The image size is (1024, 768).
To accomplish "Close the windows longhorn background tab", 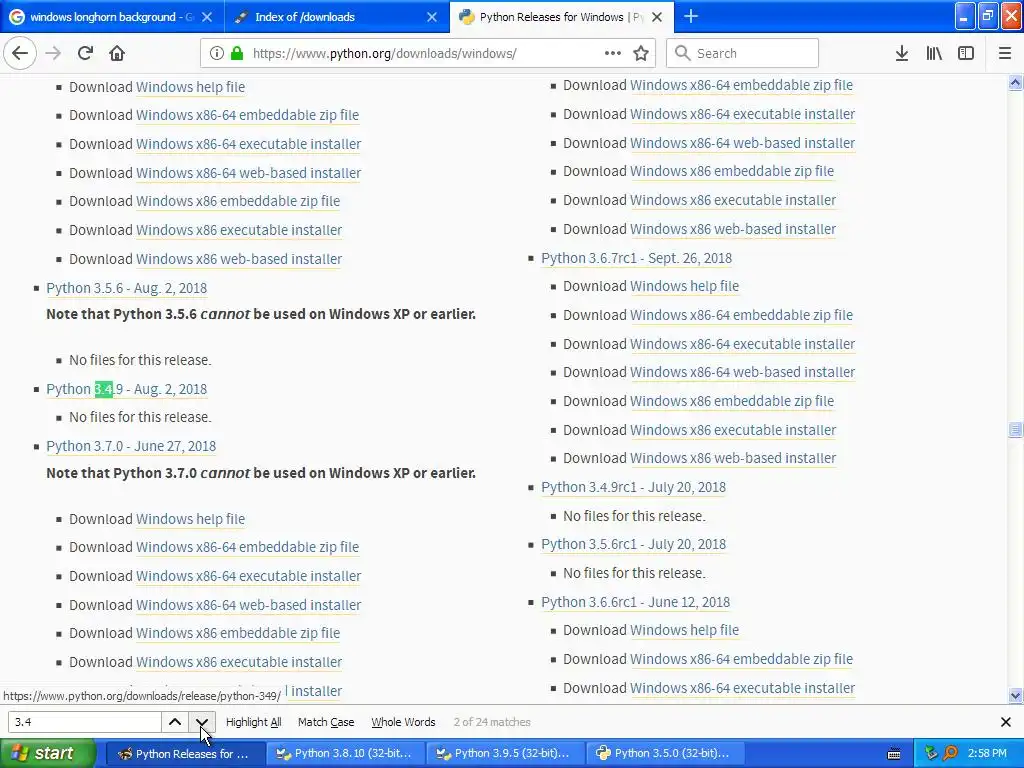I will coord(207,17).
